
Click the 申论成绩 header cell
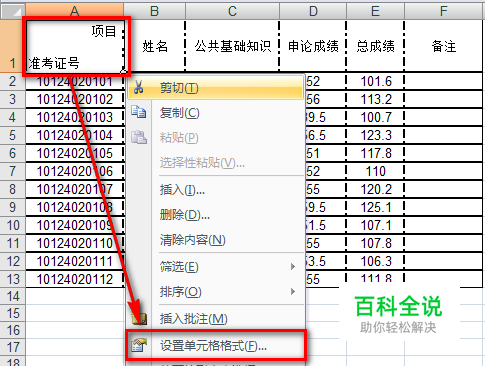point(313,46)
